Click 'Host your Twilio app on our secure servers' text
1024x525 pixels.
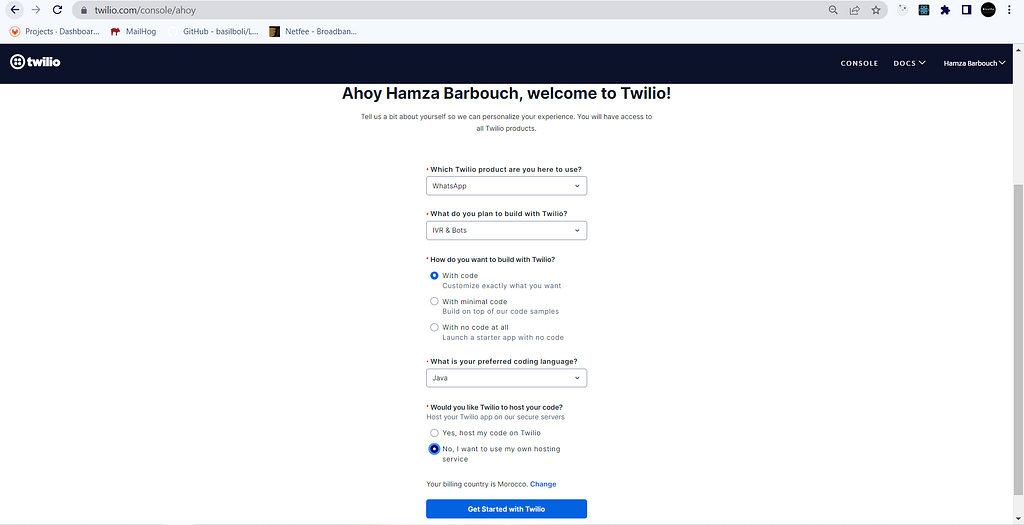click(x=496, y=417)
